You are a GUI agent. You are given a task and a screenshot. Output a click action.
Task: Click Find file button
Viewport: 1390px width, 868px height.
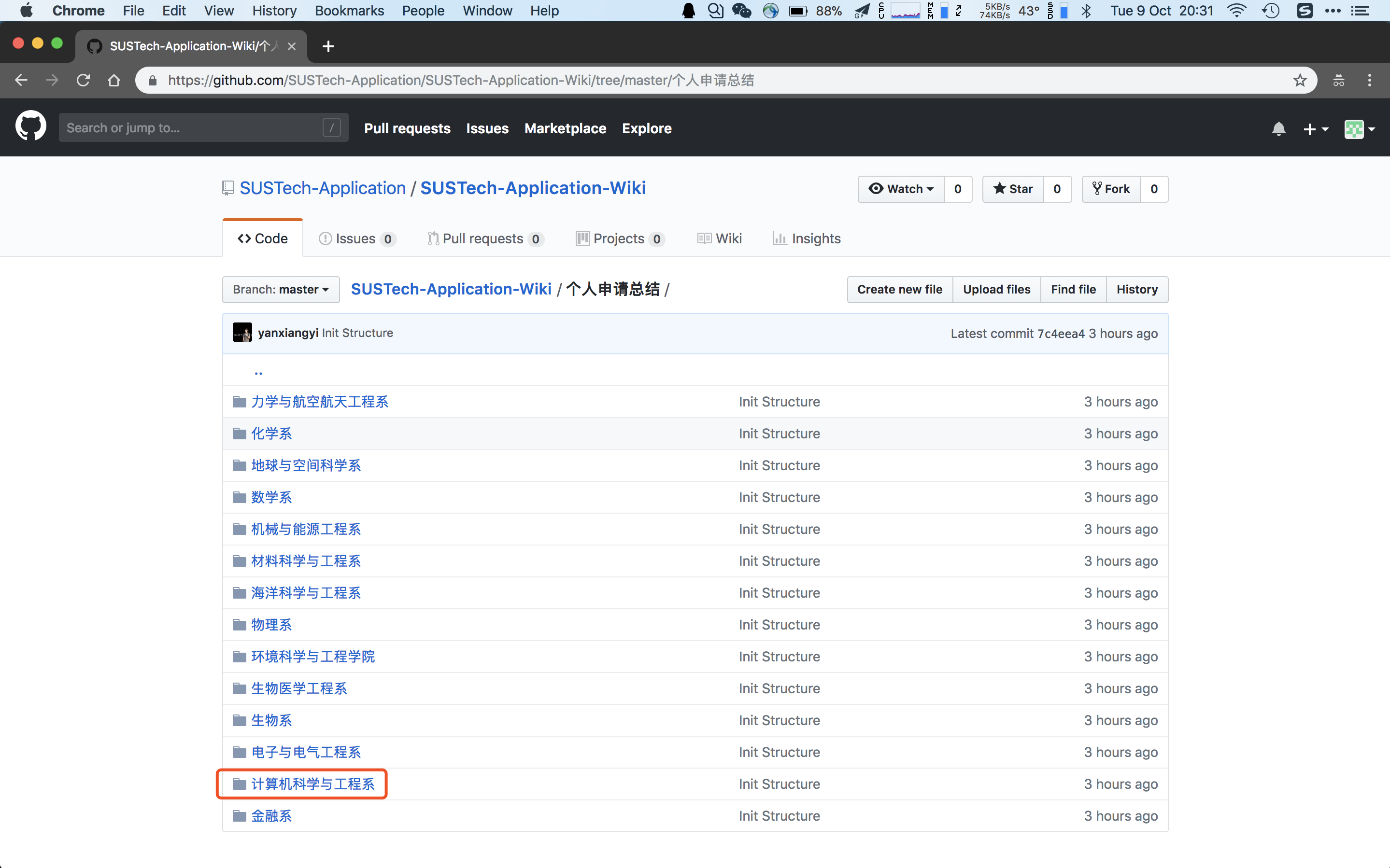tap(1073, 289)
